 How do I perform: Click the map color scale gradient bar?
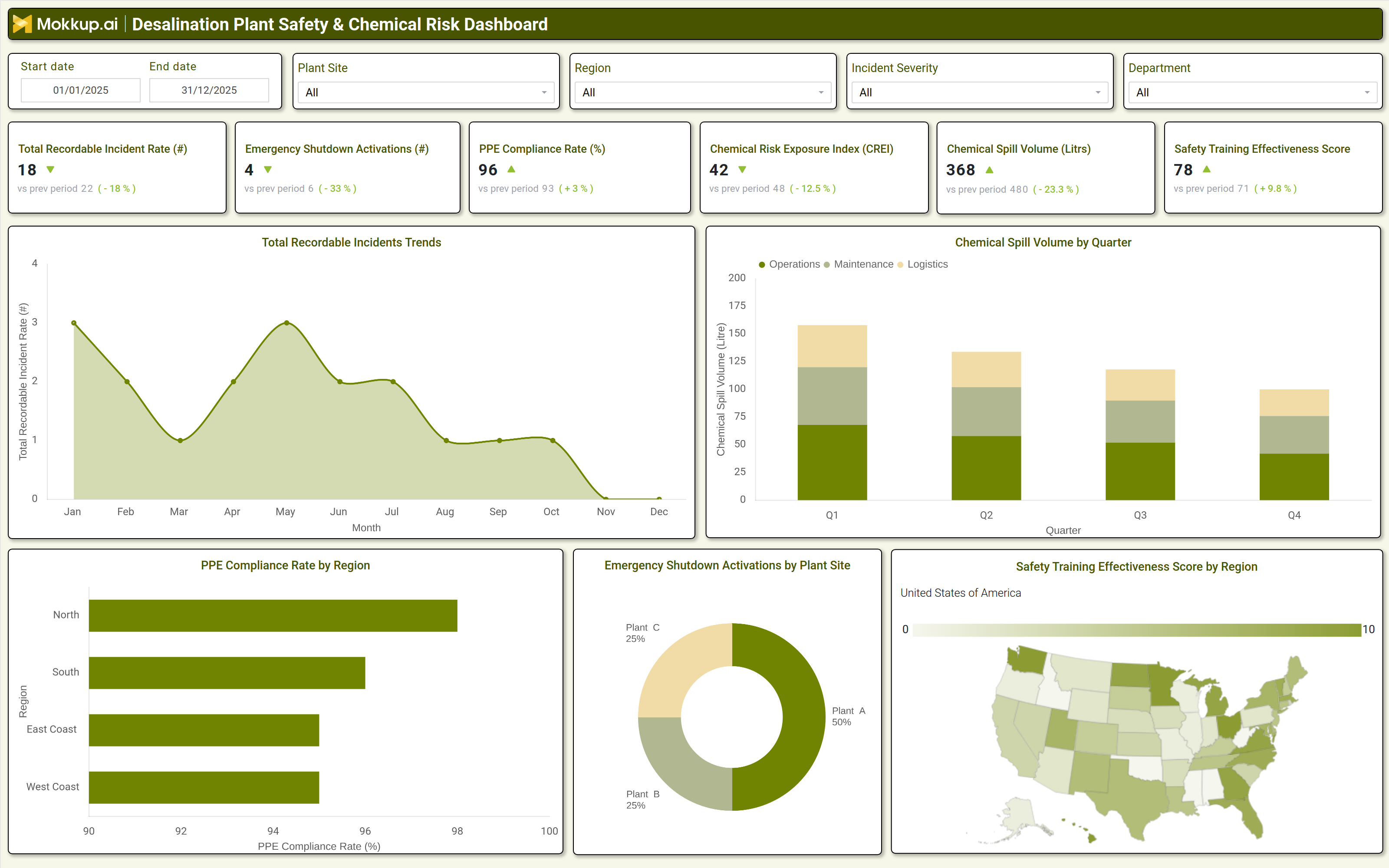[x=1136, y=630]
